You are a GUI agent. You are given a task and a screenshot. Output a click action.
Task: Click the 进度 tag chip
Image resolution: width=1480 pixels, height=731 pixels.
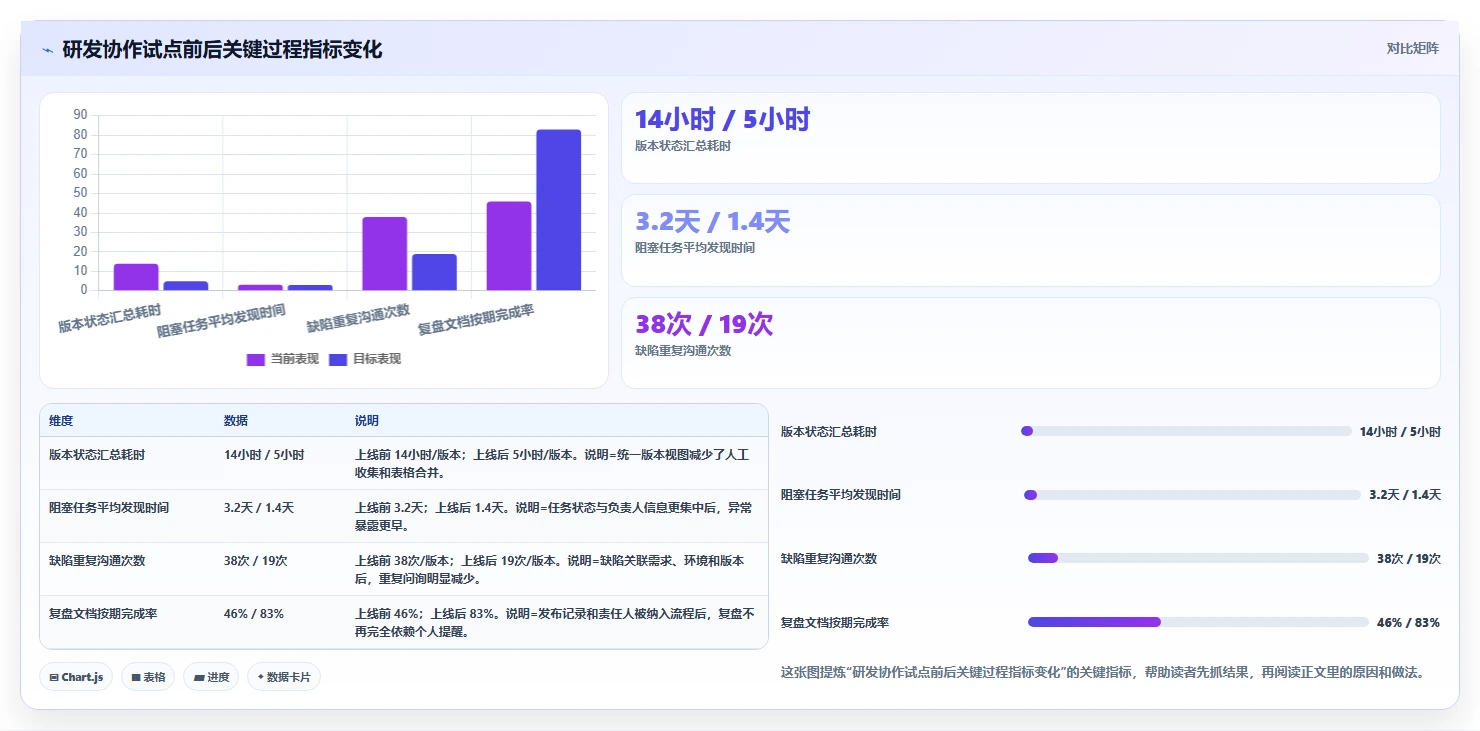pos(211,677)
